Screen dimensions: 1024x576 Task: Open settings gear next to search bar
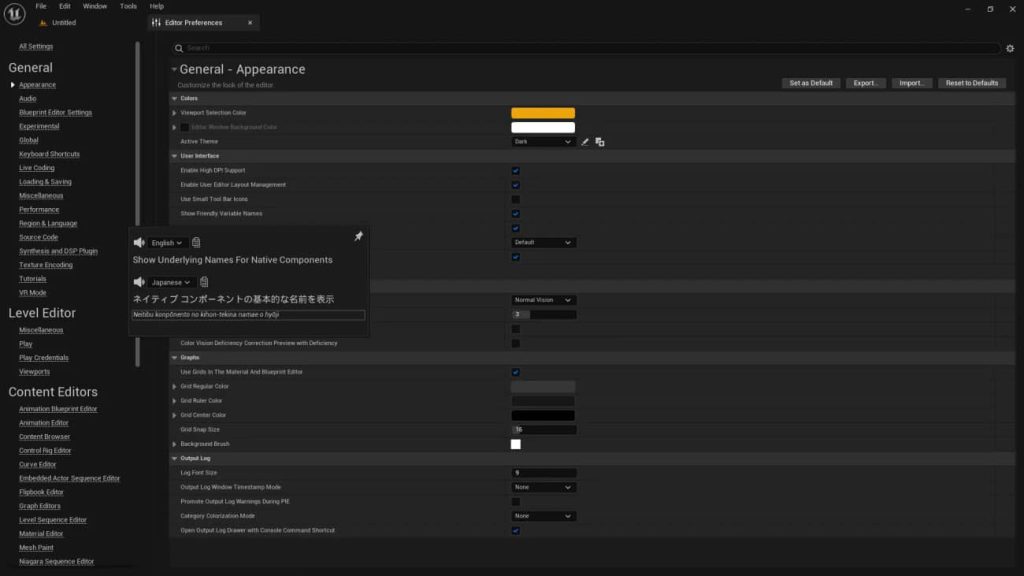click(x=1010, y=48)
